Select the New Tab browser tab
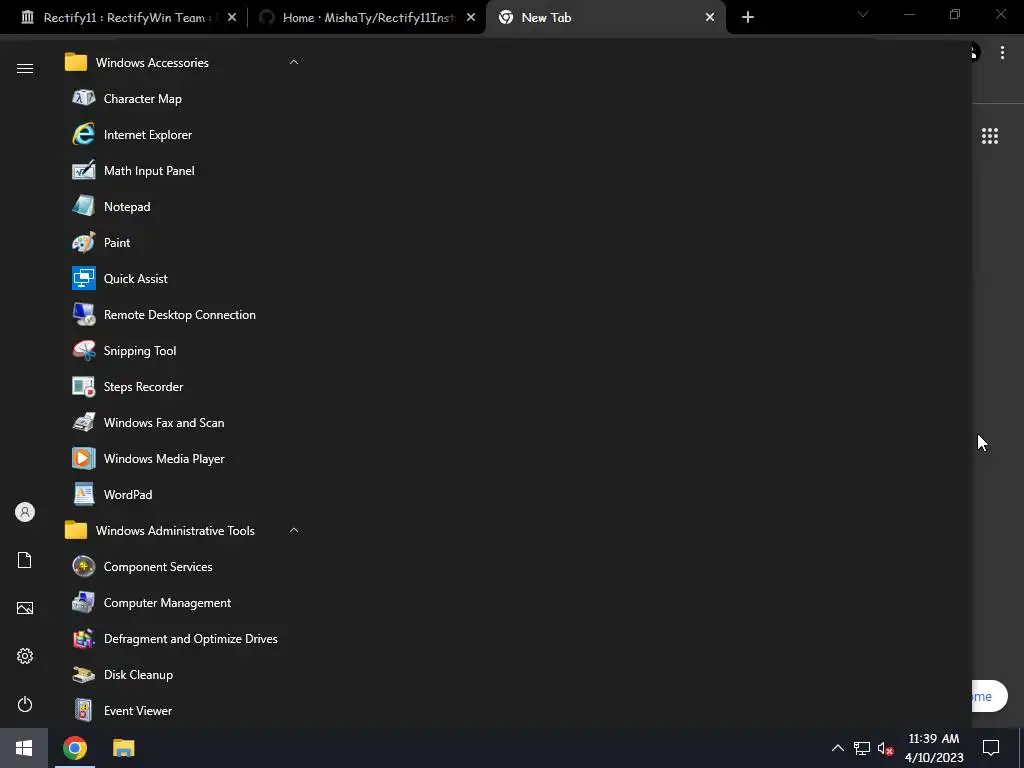Viewport: 1024px width, 768px height. (607, 18)
